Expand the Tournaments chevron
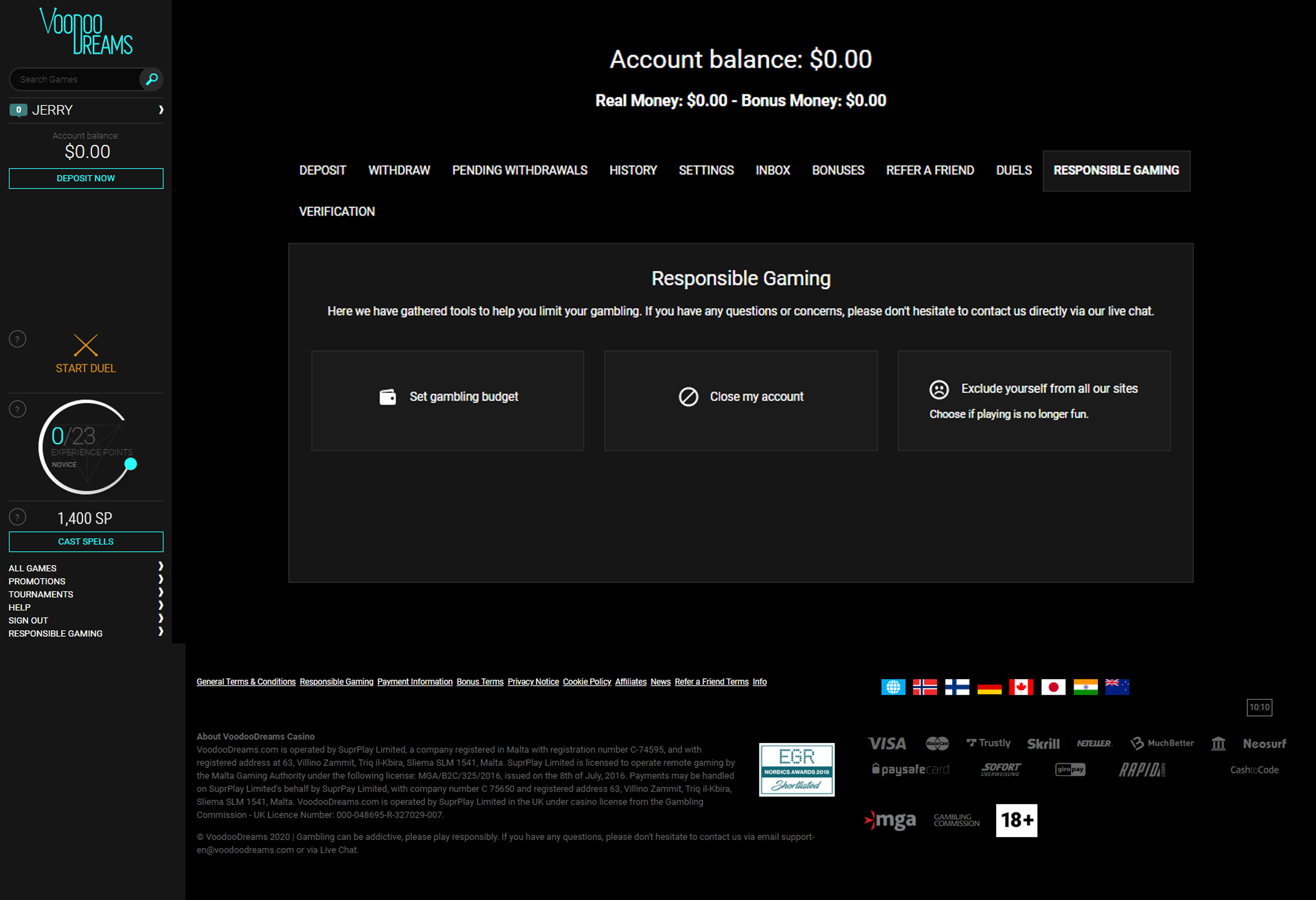The image size is (1316, 900). click(x=161, y=592)
